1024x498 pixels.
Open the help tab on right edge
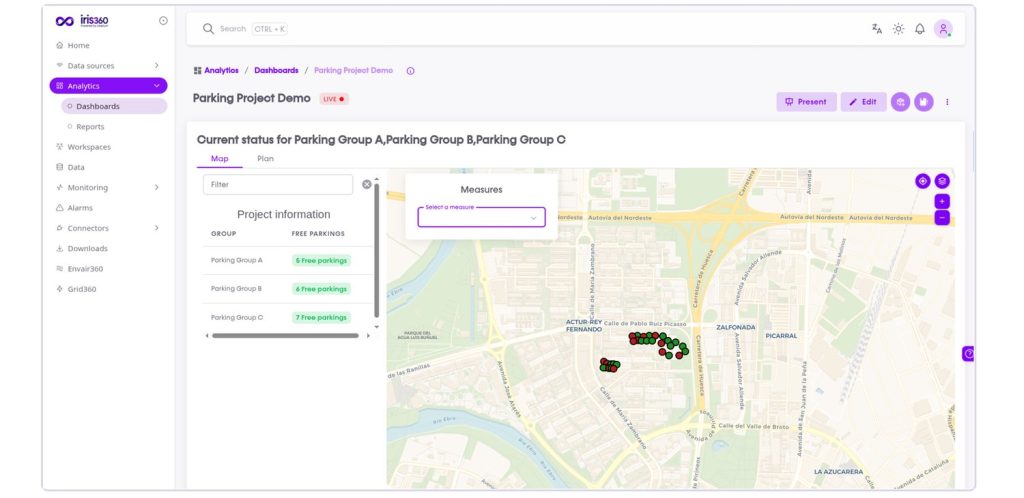(x=968, y=354)
